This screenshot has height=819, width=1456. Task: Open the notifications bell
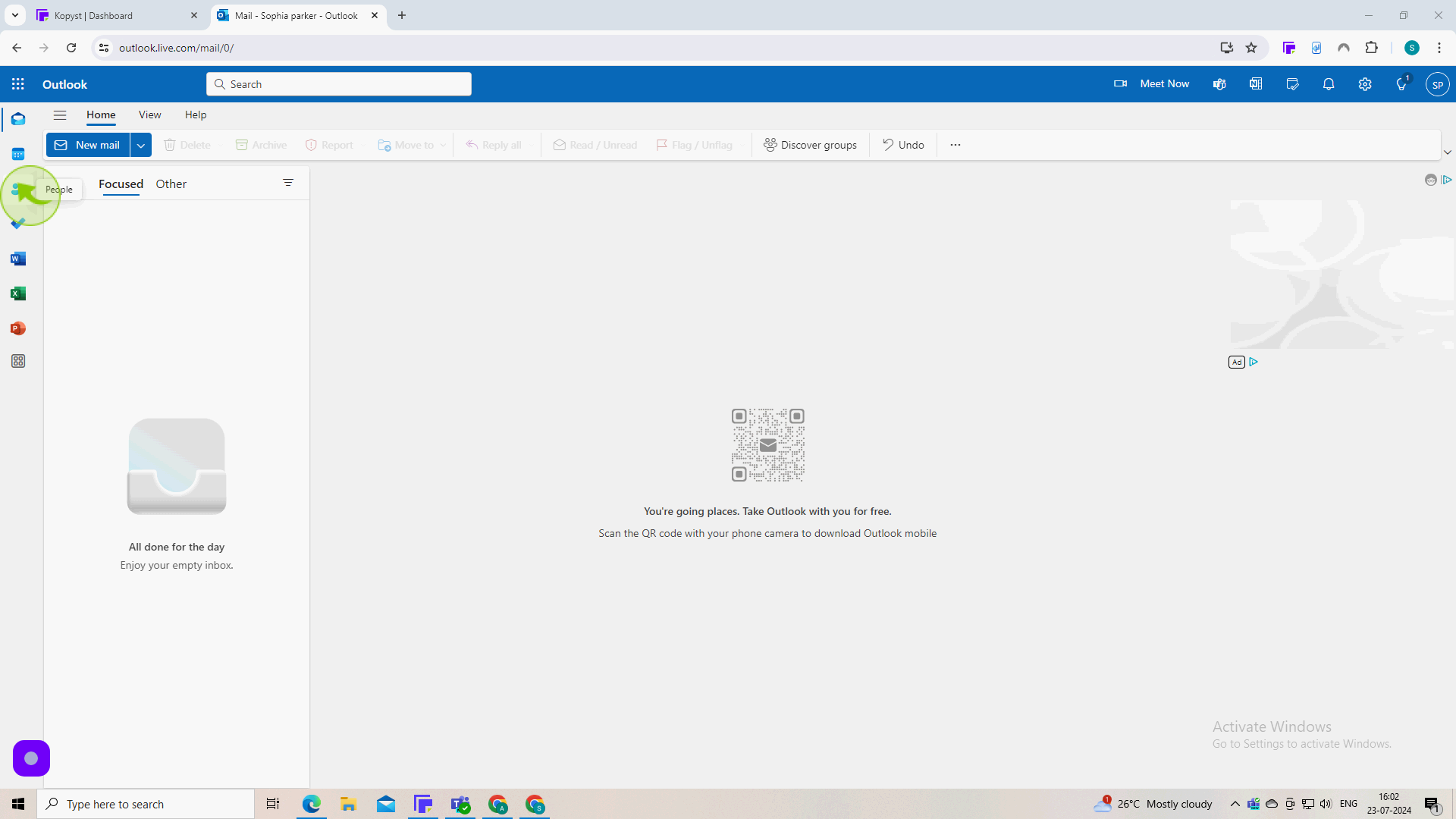tap(1329, 84)
